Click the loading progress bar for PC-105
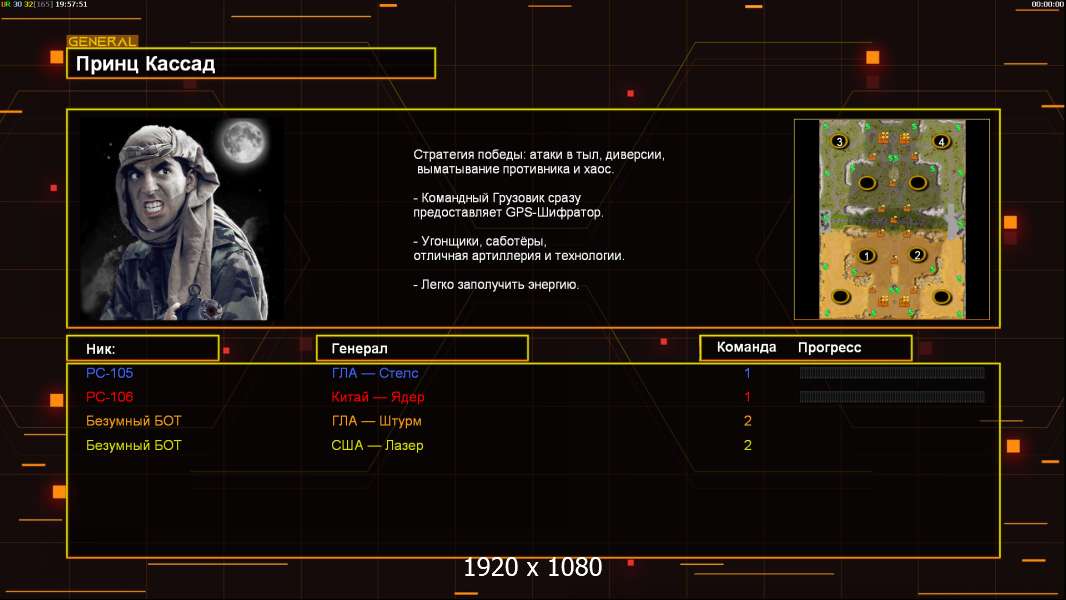1066x600 pixels. [892, 372]
